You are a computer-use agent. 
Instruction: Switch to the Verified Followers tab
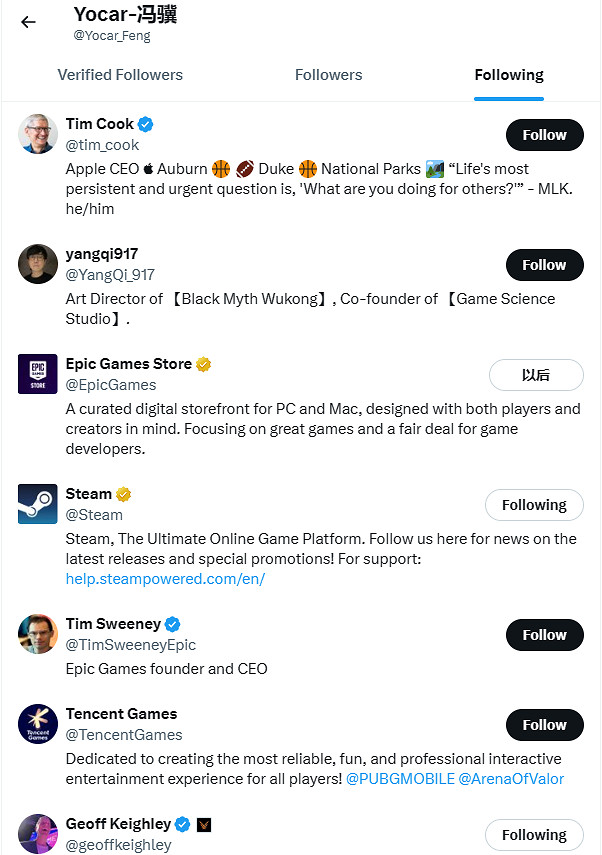point(120,75)
